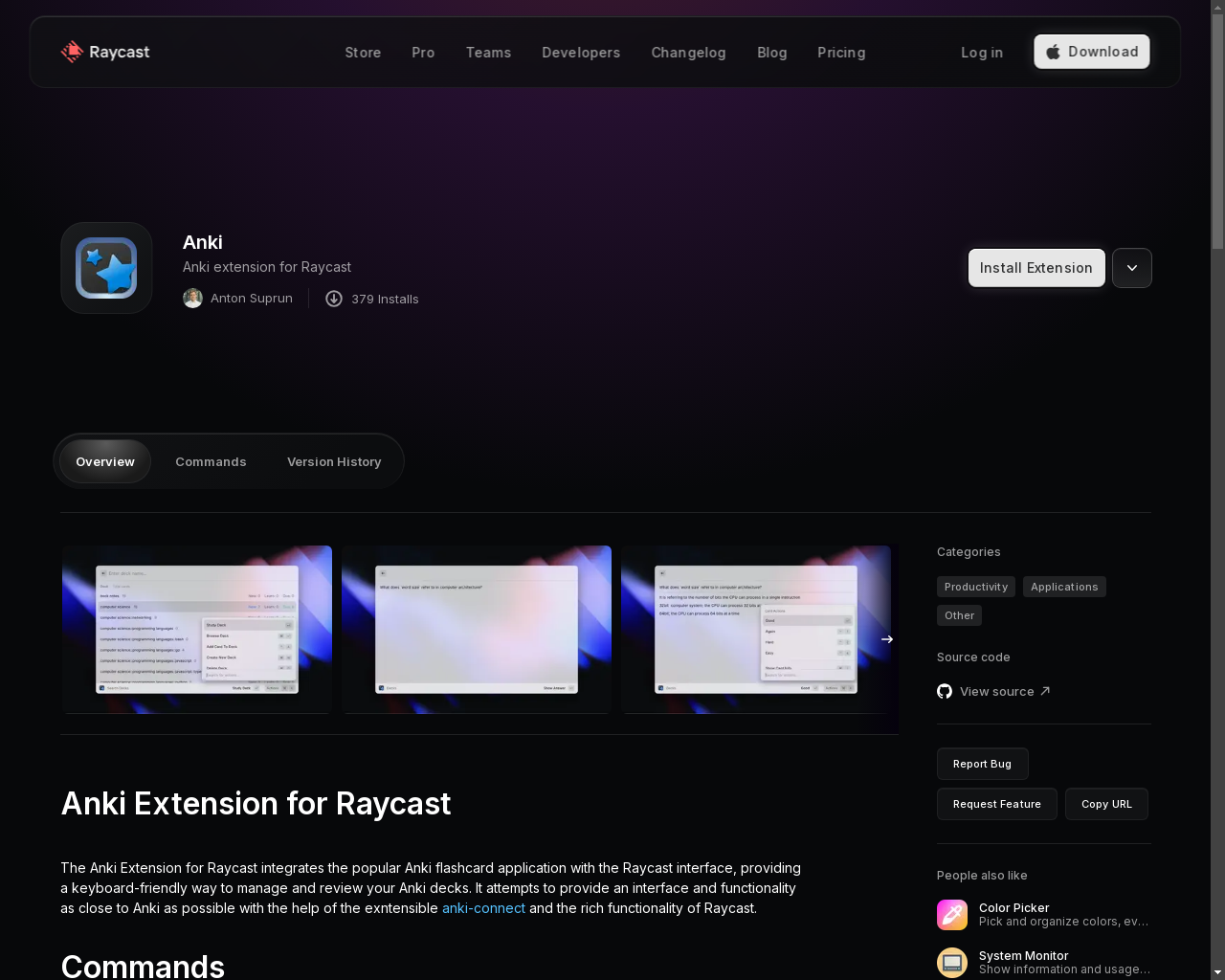The height and width of the screenshot is (980, 1225).
Task: Open the first deck list screenshot
Action: click(197, 630)
